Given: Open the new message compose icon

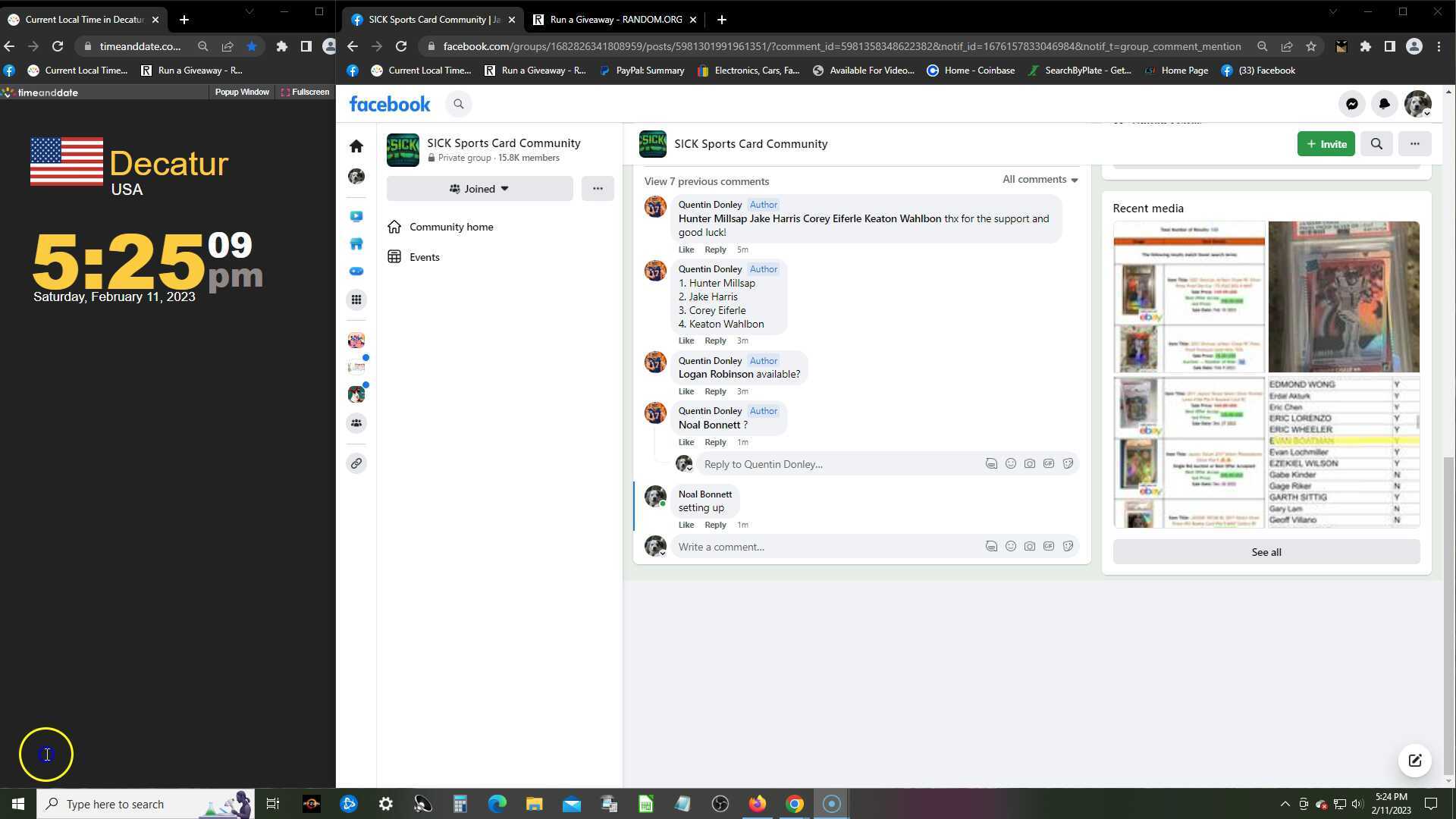Looking at the screenshot, I should point(1414,761).
